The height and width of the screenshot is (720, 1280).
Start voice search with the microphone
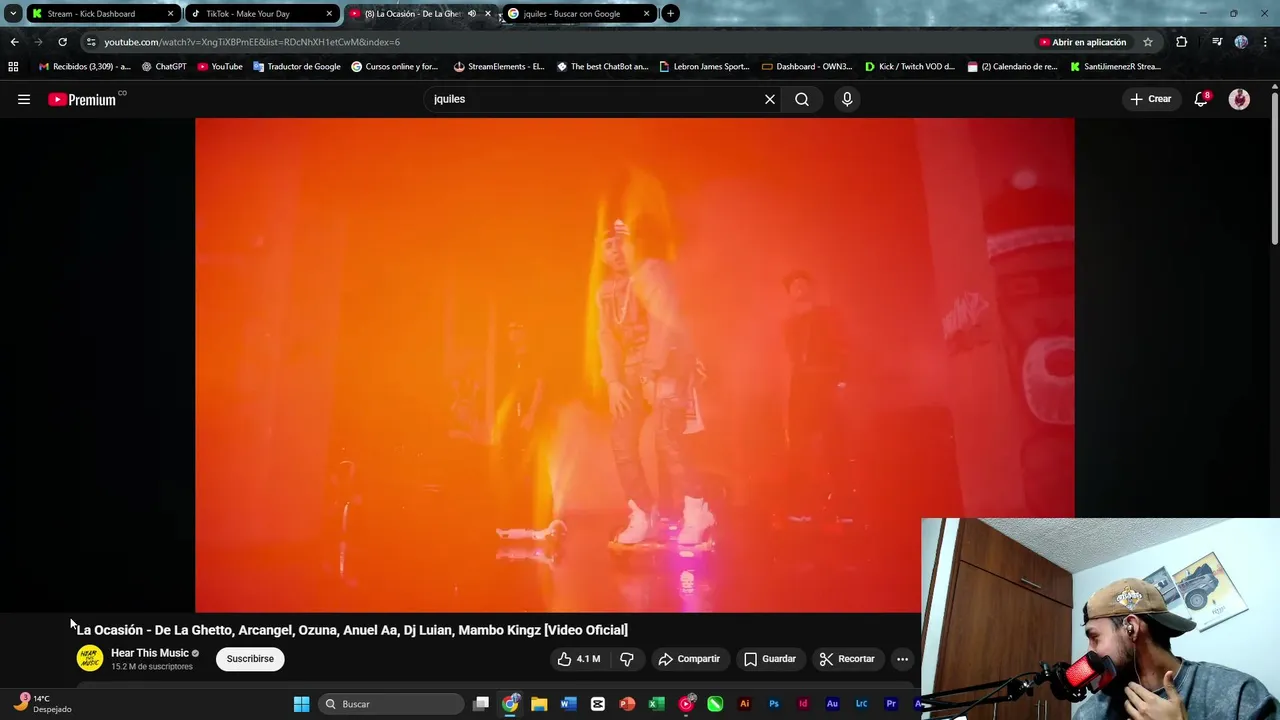pyautogui.click(x=847, y=99)
